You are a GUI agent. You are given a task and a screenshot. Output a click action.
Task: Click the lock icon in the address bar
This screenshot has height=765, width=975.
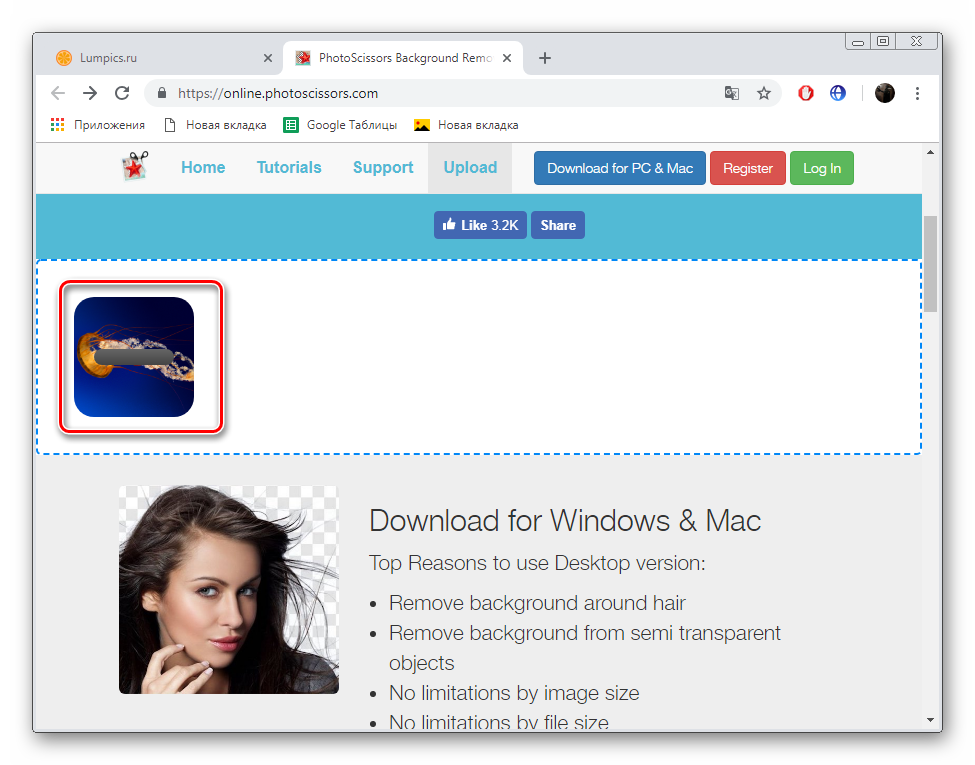click(162, 93)
